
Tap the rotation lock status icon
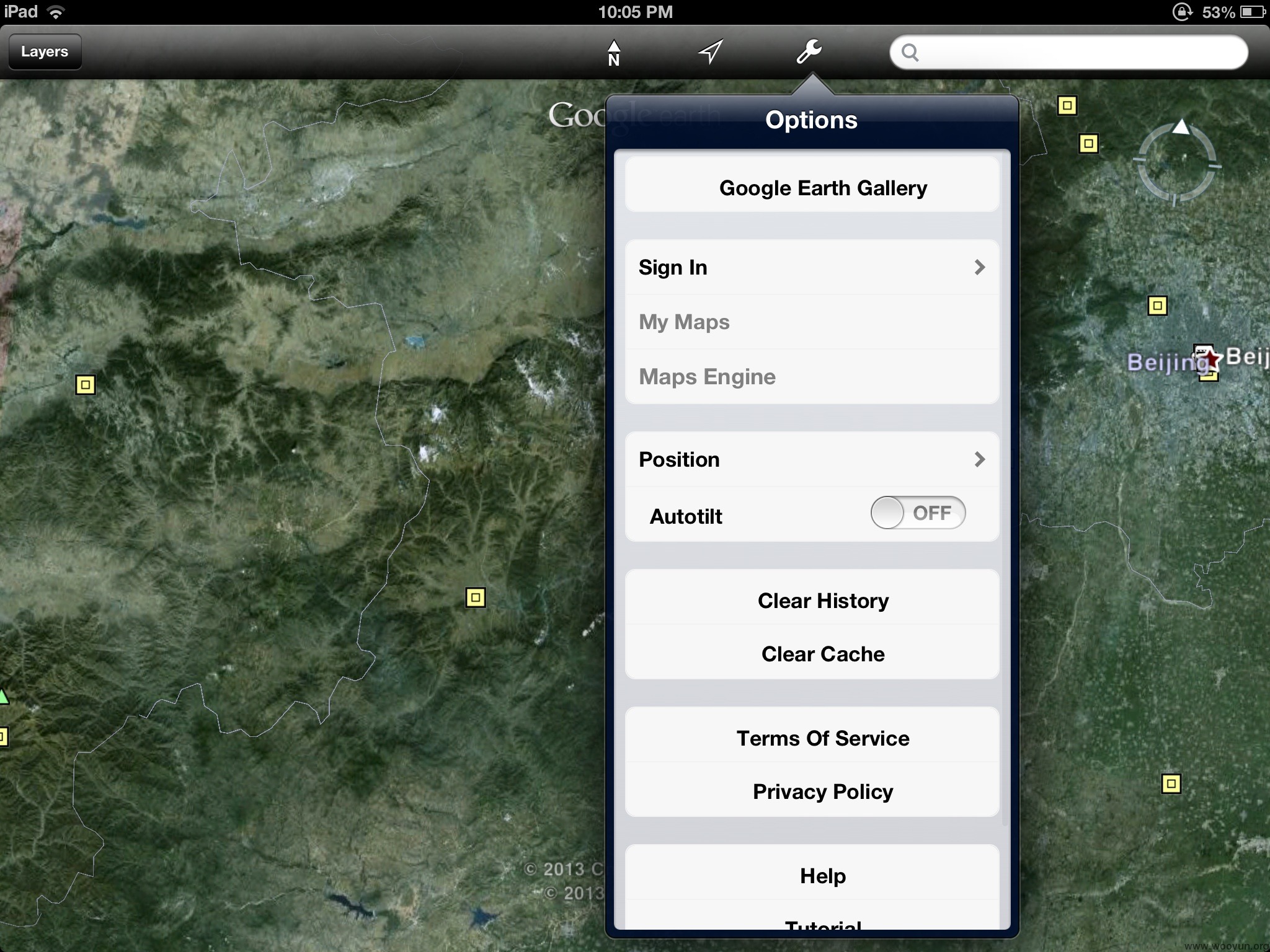1183,12
